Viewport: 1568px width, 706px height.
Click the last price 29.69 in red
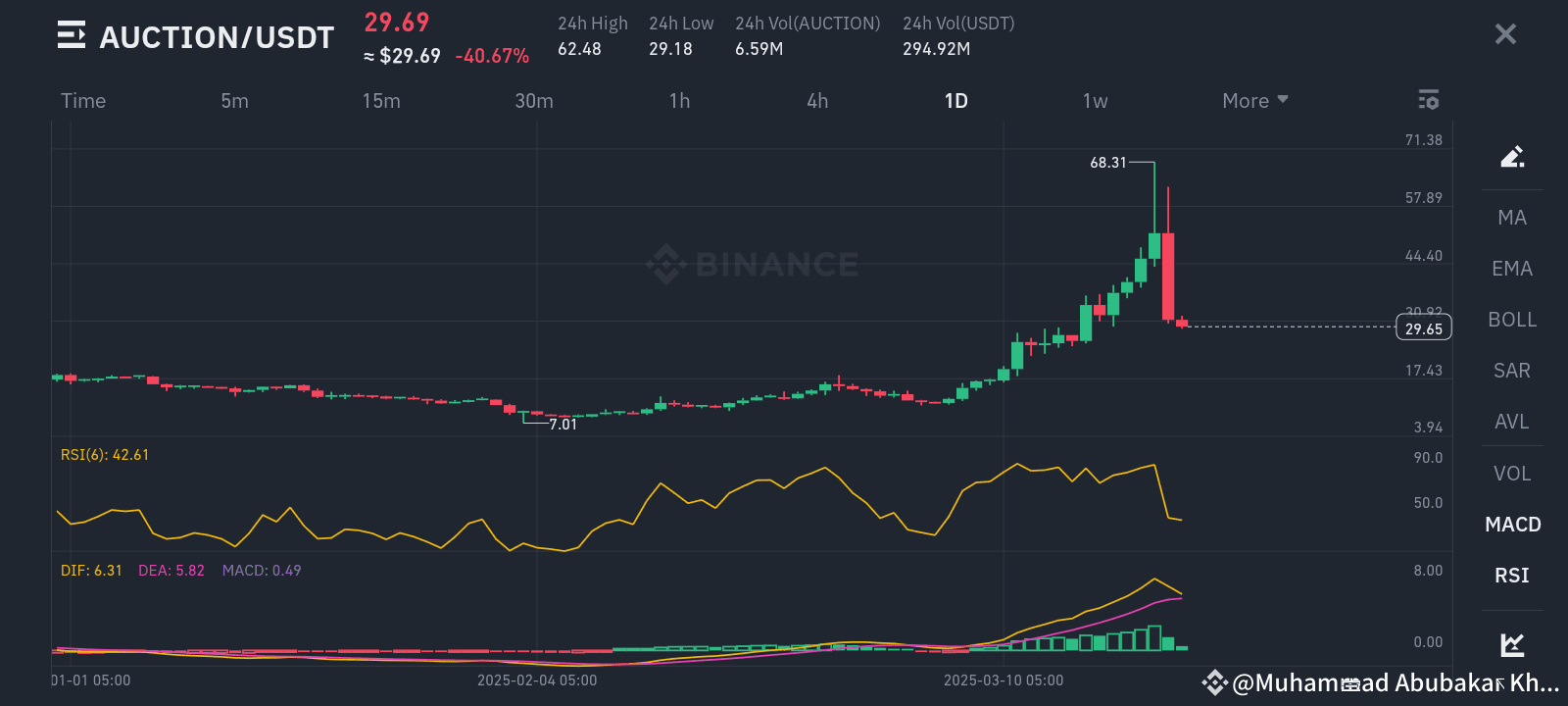[397, 23]
